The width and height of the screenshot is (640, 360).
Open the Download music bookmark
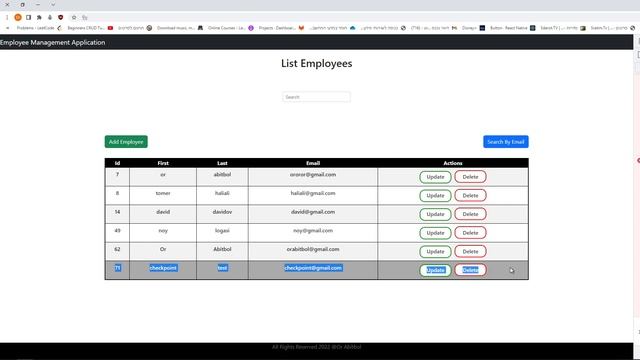180,28
